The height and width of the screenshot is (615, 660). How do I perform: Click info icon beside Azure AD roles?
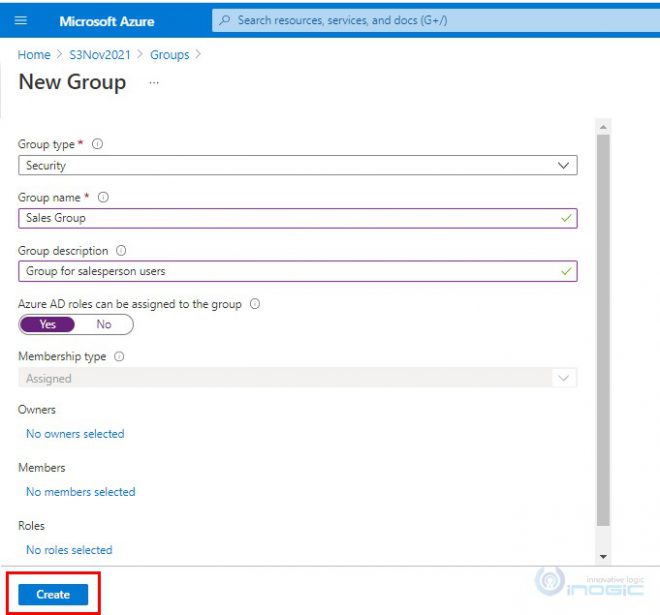pos(254,304)
